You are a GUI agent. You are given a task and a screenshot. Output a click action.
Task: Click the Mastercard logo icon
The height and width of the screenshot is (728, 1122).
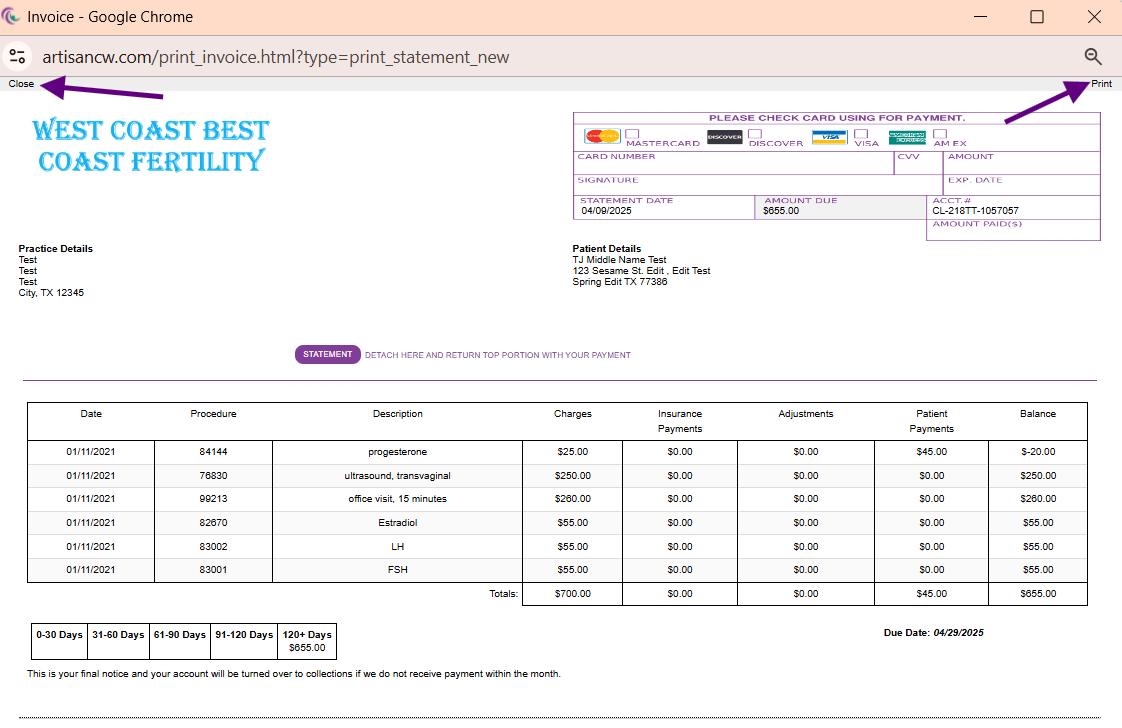click(602, 136)
